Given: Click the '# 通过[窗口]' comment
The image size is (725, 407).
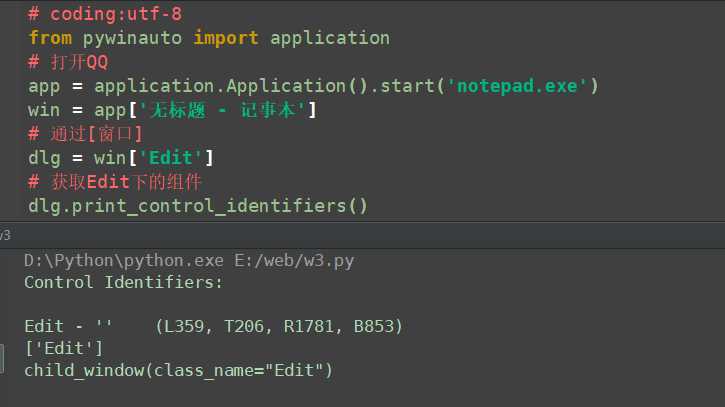Looking at the screenshot, I should [x=85, y=134].
